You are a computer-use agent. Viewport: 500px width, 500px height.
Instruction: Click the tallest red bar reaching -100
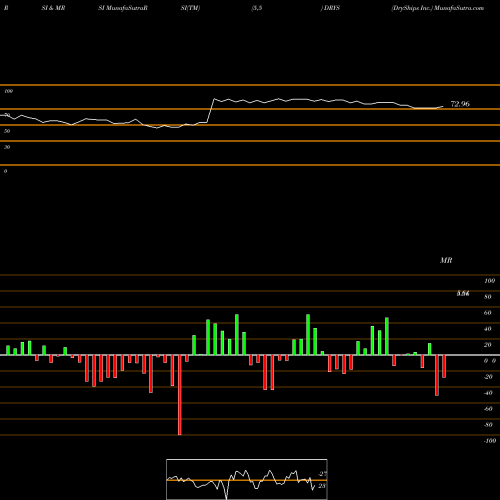click(180, 395)
